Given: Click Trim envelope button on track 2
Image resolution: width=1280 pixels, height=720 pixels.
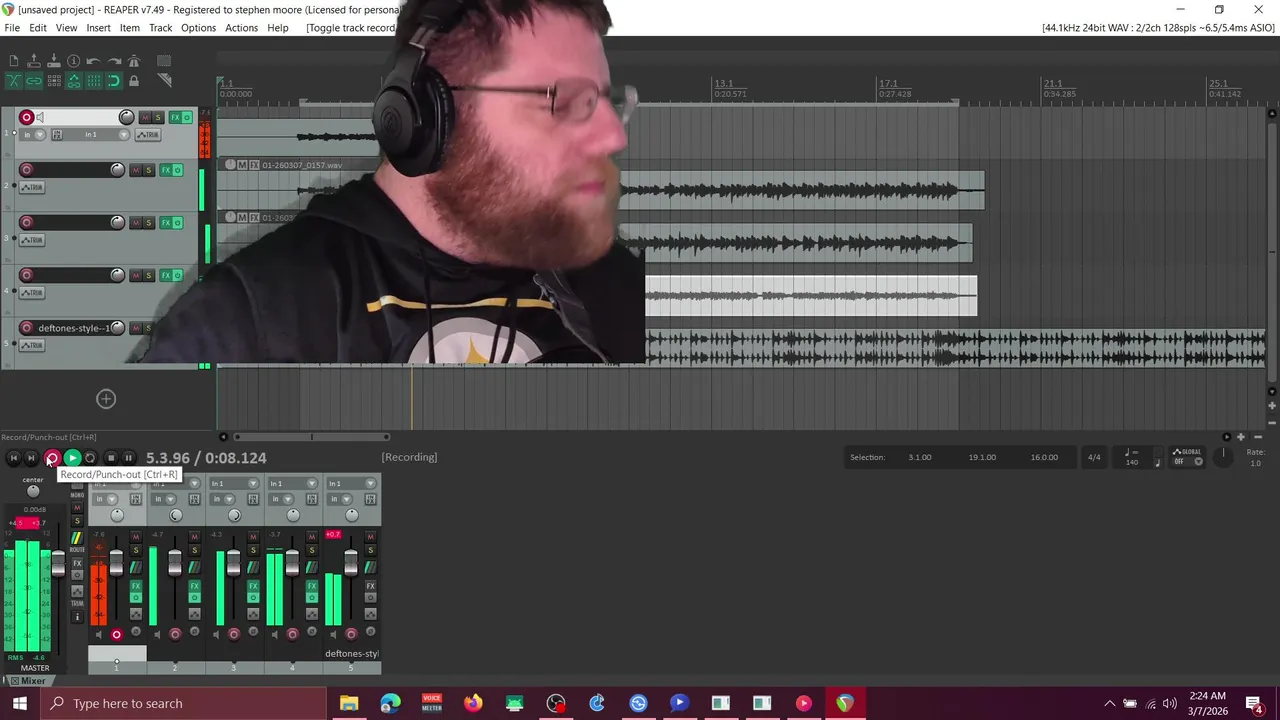Looking at the screenshot, I should click(33, 187).
